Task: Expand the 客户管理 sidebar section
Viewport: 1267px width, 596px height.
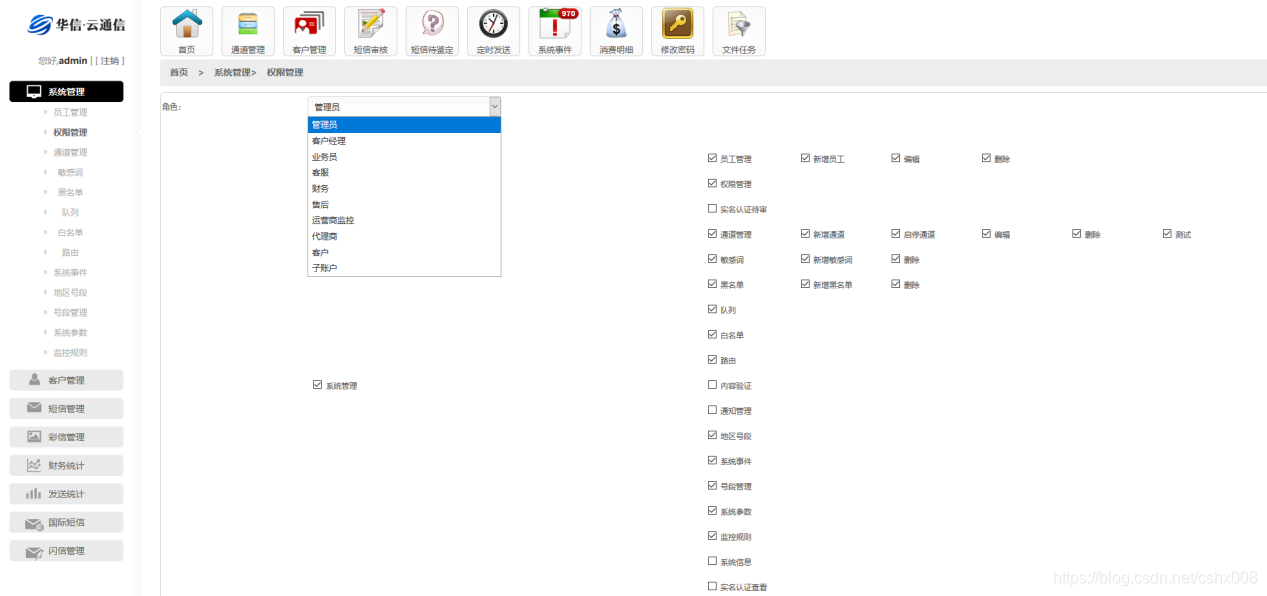Action: [x=66, y=380]
